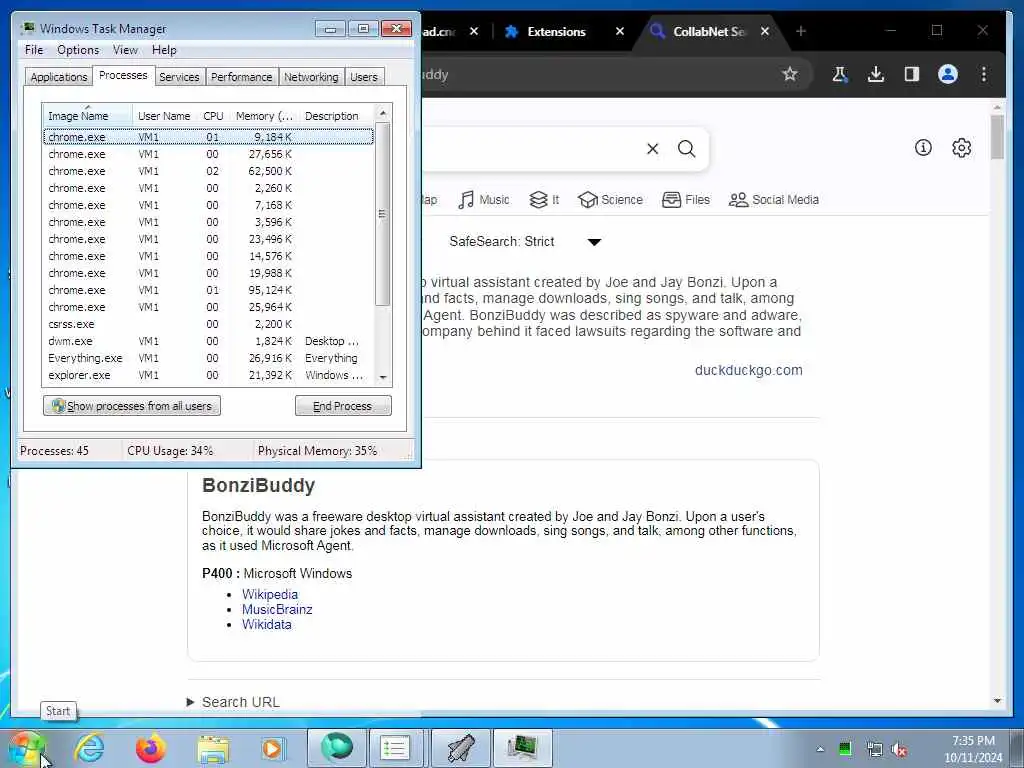Open Task Manager Options menu

click(78, 50)
